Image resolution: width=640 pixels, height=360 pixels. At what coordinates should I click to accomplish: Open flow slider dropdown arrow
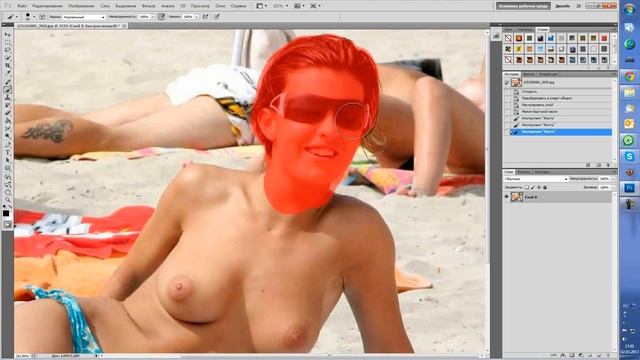tap(197, 17)
